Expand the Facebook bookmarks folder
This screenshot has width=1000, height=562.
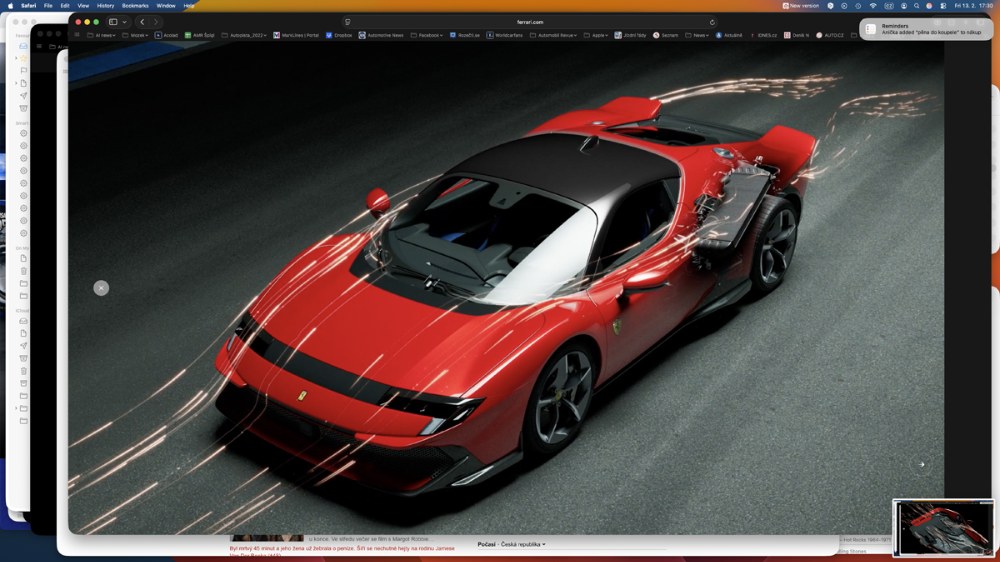(430, 35)
